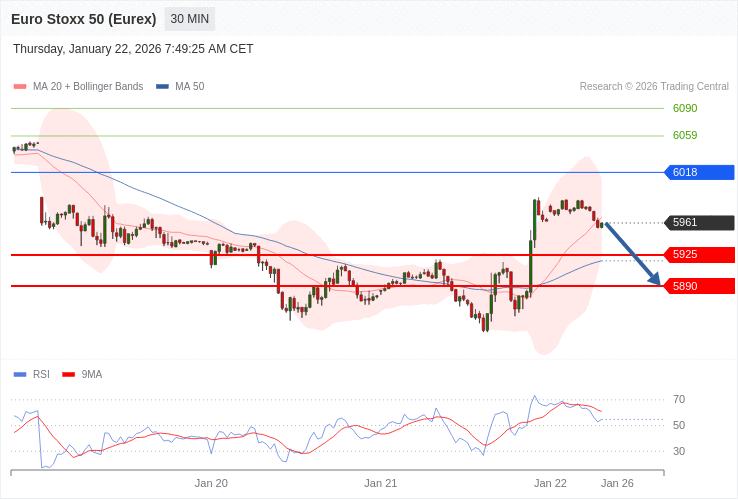Click the MA 20 + Bollinger Bands legend swatch
The width and height of the screenshot is (738, 500).
coord(20,87)
